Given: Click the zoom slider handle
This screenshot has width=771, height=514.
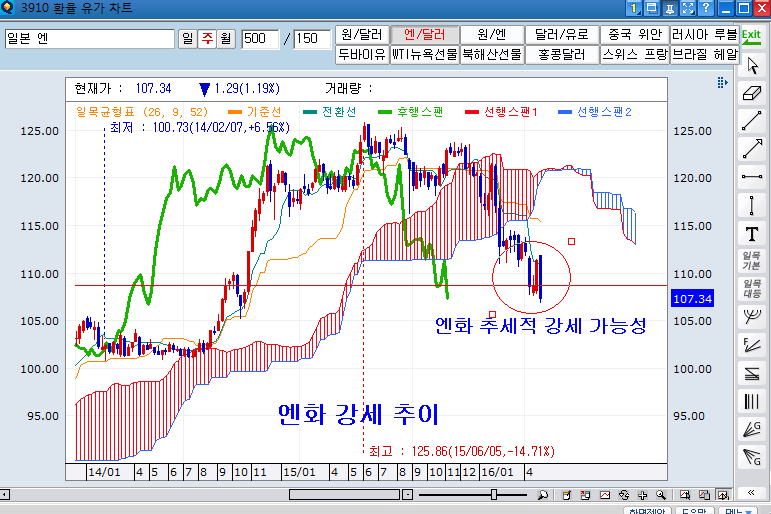Looking at the screenshot, I should point(494,495).
